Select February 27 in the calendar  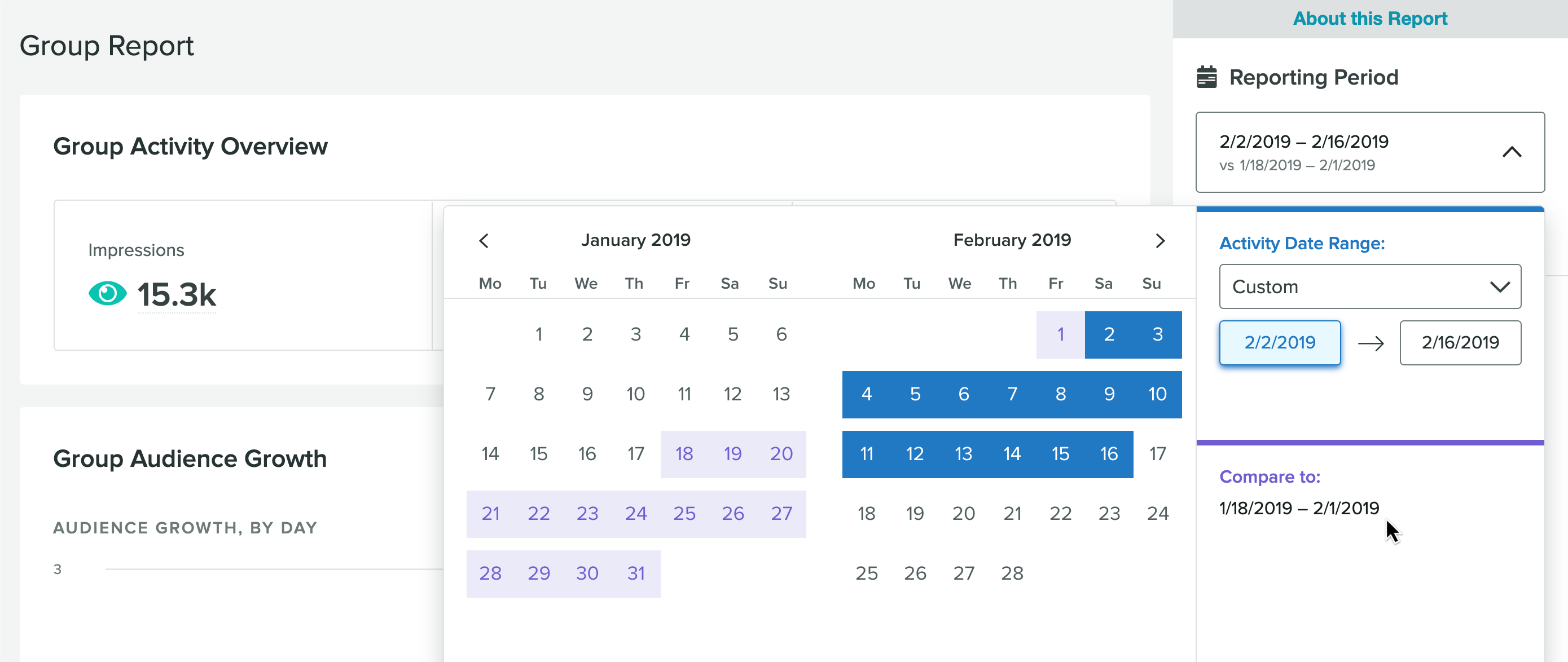964,573
